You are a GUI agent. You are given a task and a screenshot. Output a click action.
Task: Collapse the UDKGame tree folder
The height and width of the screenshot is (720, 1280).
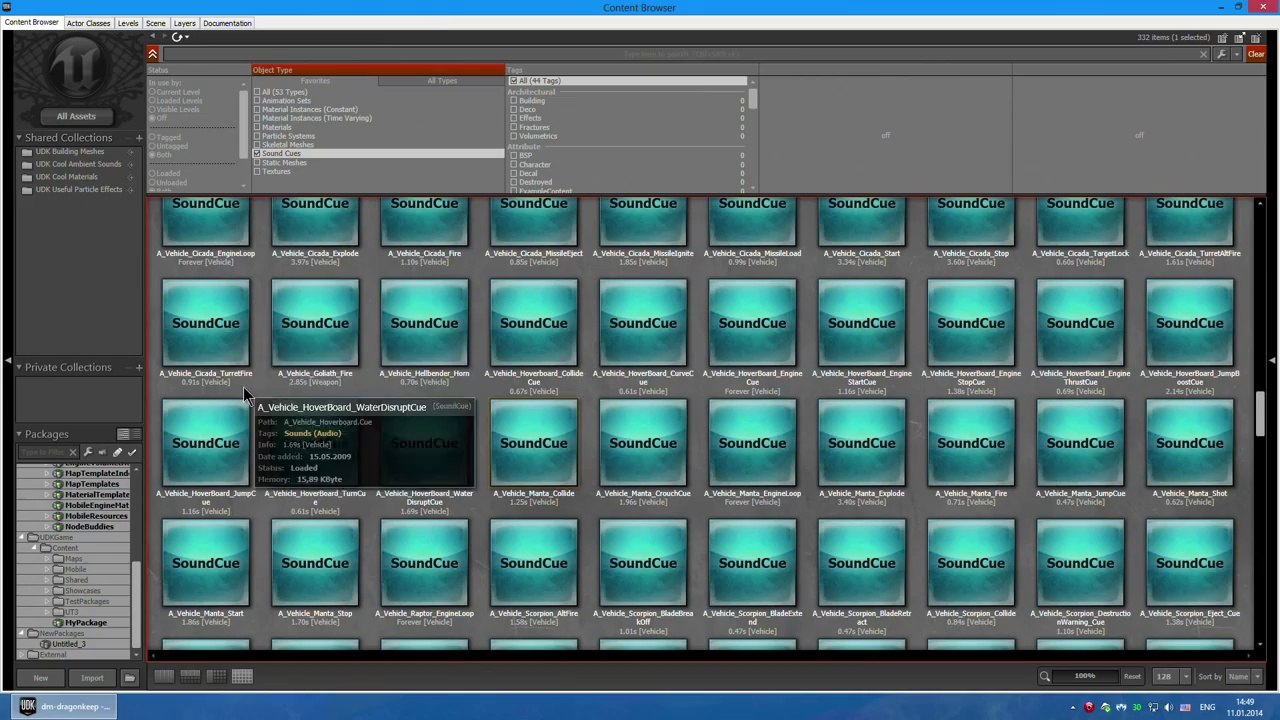click(22, 538)
